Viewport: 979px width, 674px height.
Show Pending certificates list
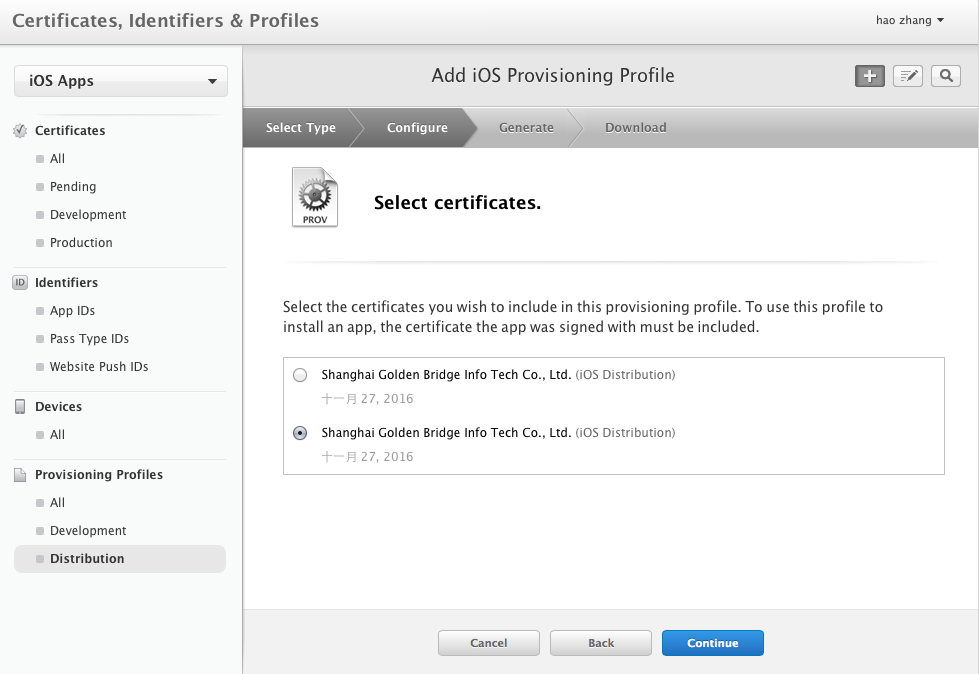click(73, 187)
